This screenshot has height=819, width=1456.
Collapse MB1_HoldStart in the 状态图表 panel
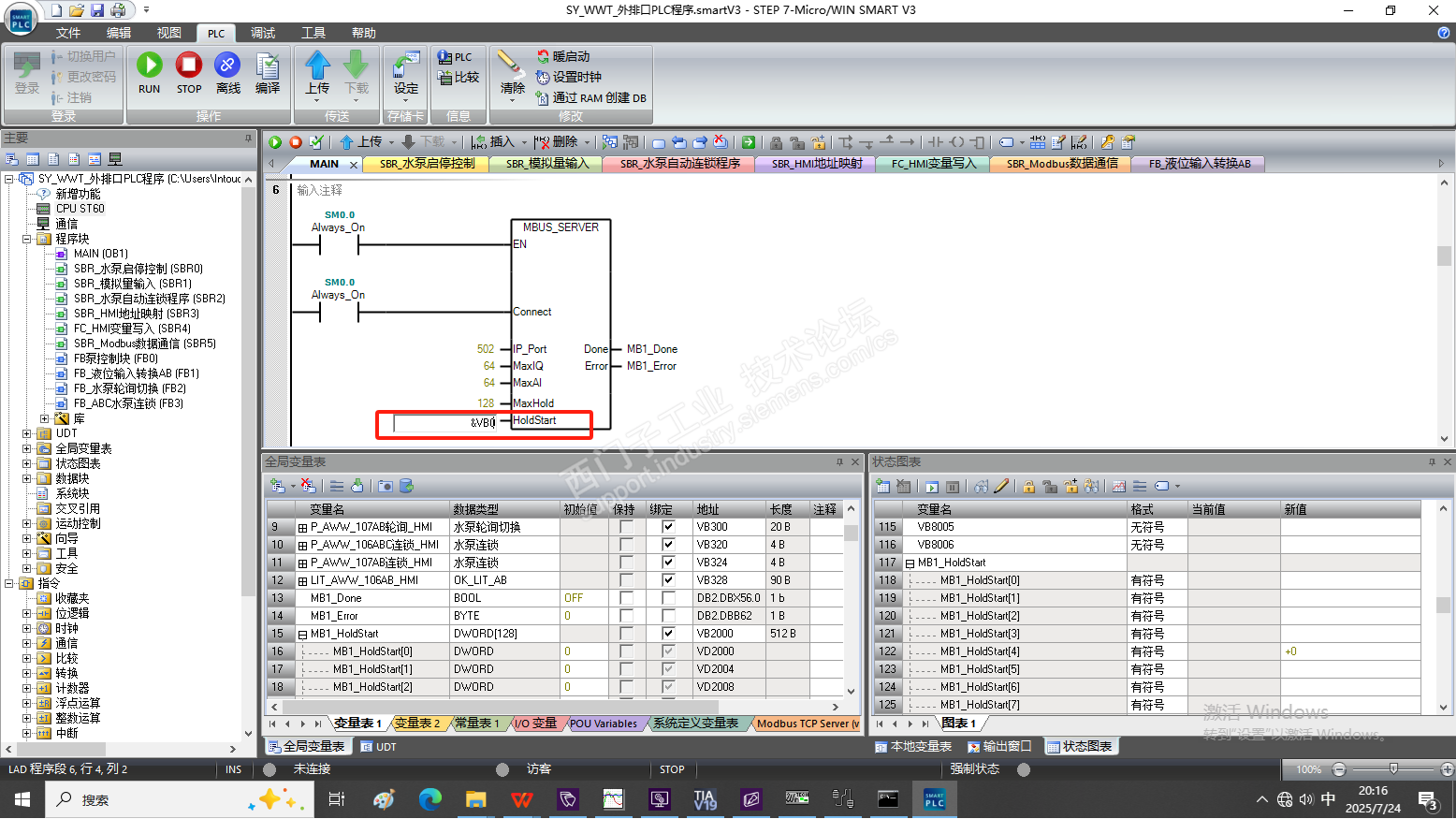[910, 563]
